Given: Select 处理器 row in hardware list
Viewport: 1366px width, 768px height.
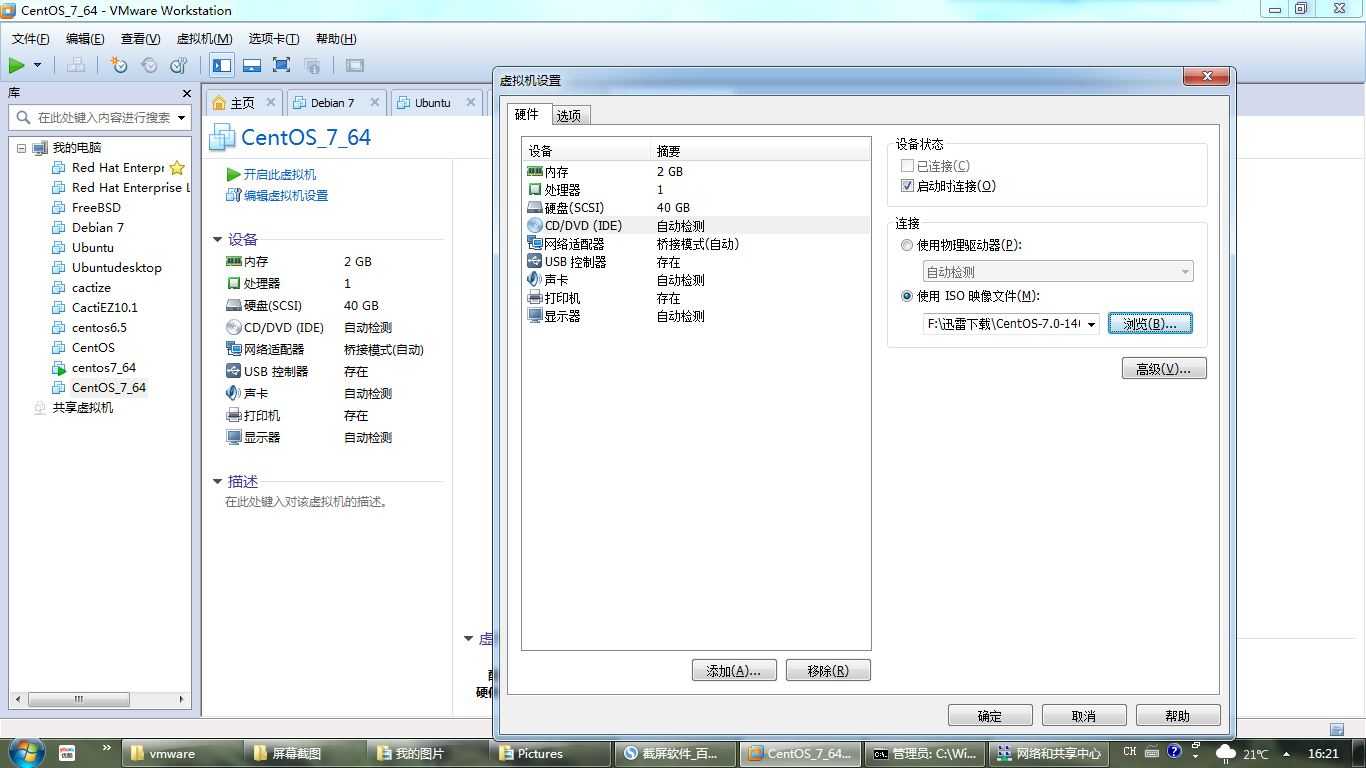Looking at the screenshot, I should (x=696, y=190).
